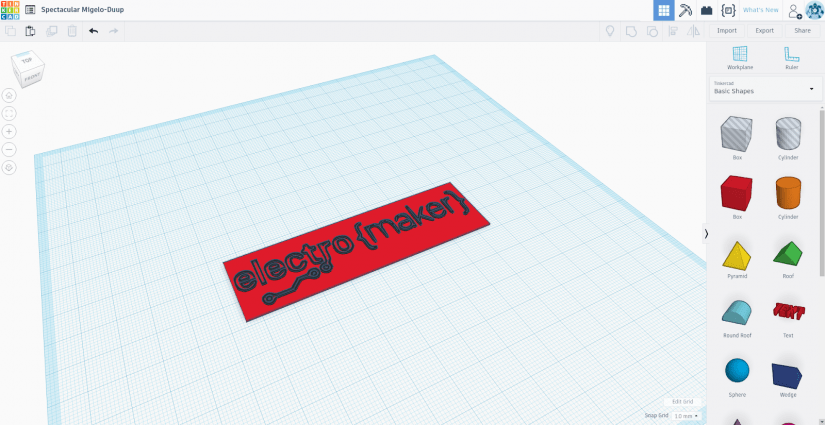
Task: Click the Copy icon
Action: coord(10,31)
